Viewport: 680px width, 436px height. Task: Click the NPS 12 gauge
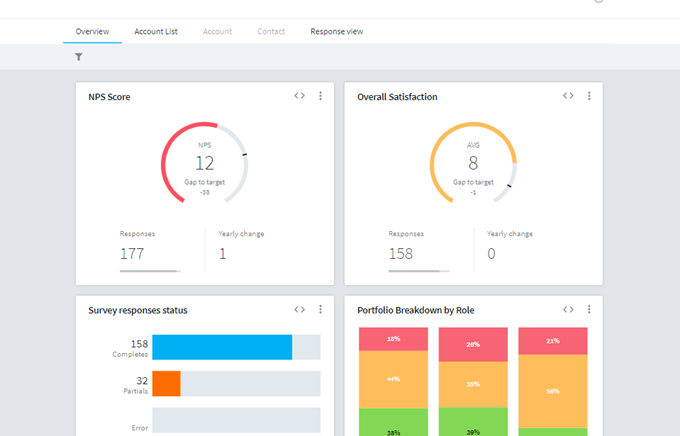[205, 164]
